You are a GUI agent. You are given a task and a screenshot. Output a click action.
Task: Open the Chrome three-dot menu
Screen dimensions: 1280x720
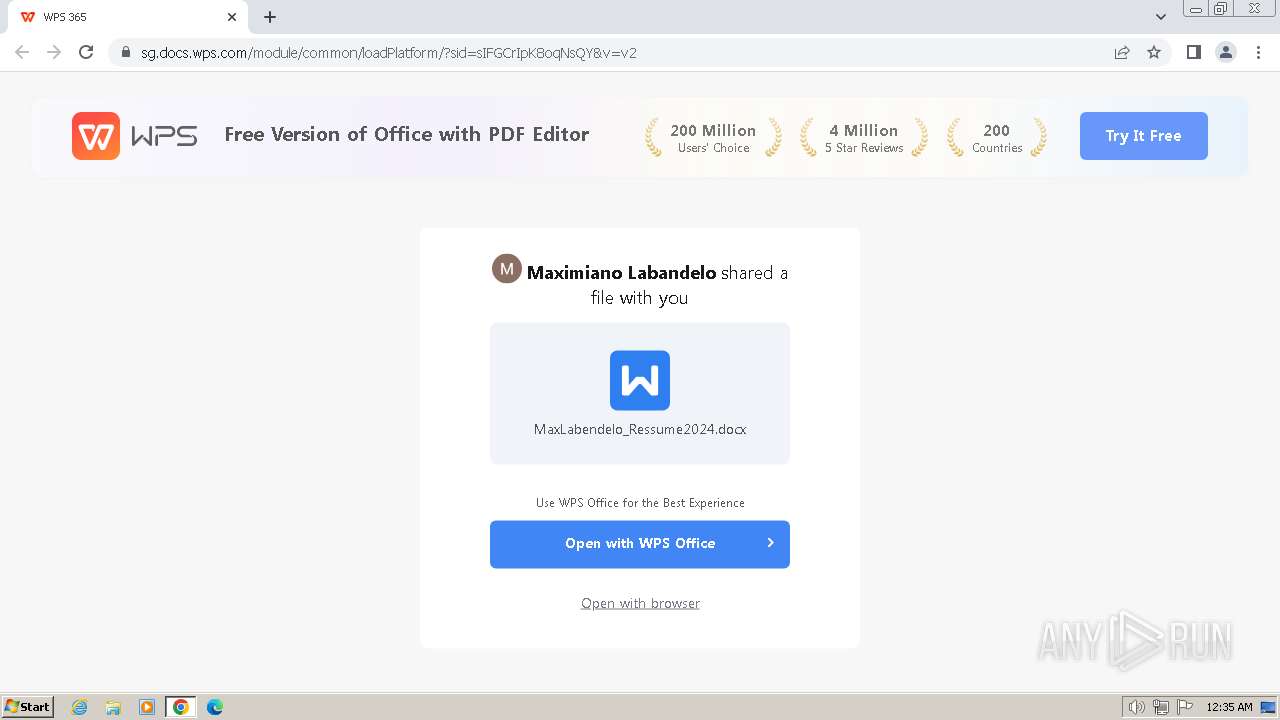click(x=1258, y=52)
